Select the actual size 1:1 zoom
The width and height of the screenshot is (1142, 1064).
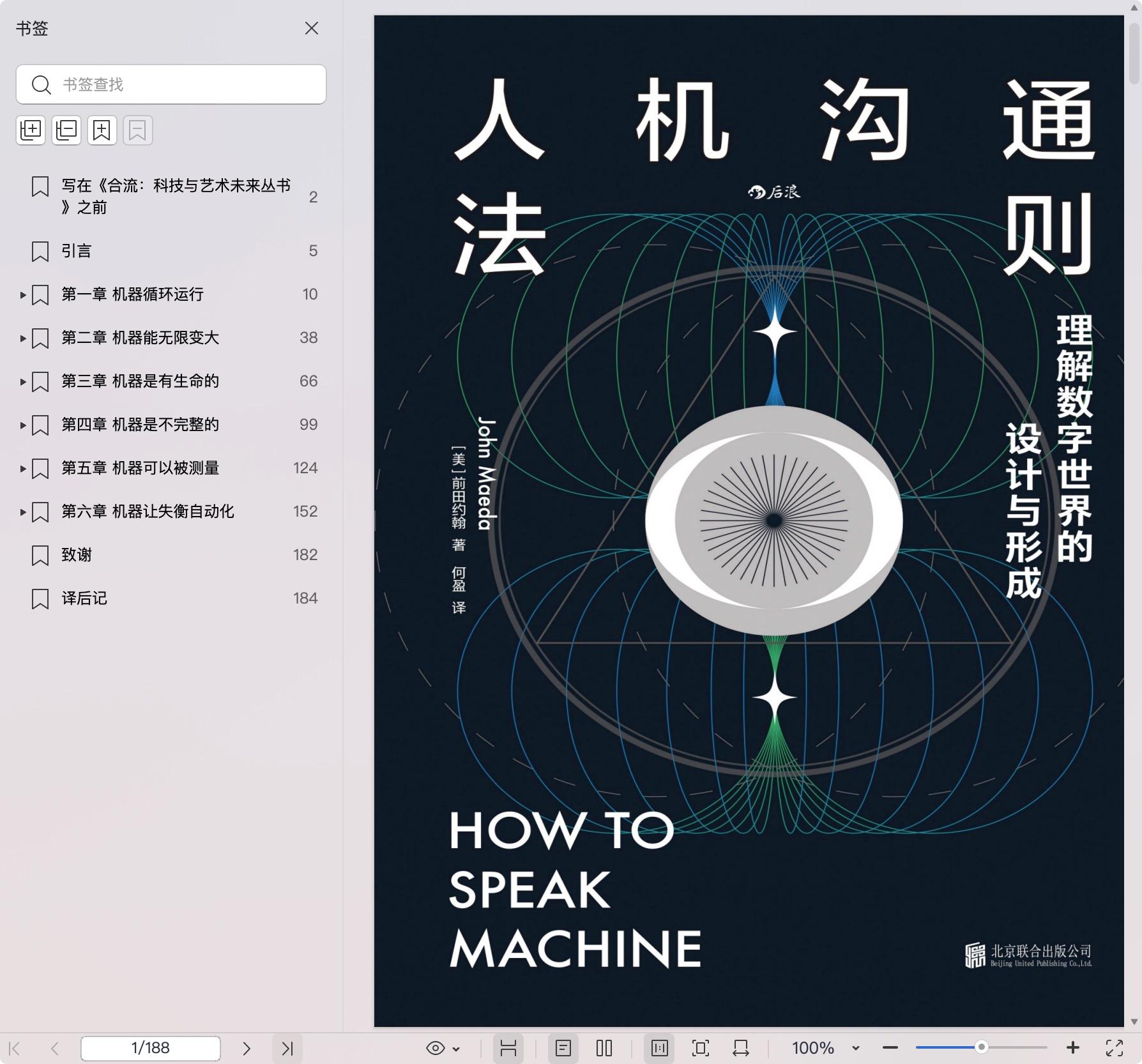[x=660, y=1048]
